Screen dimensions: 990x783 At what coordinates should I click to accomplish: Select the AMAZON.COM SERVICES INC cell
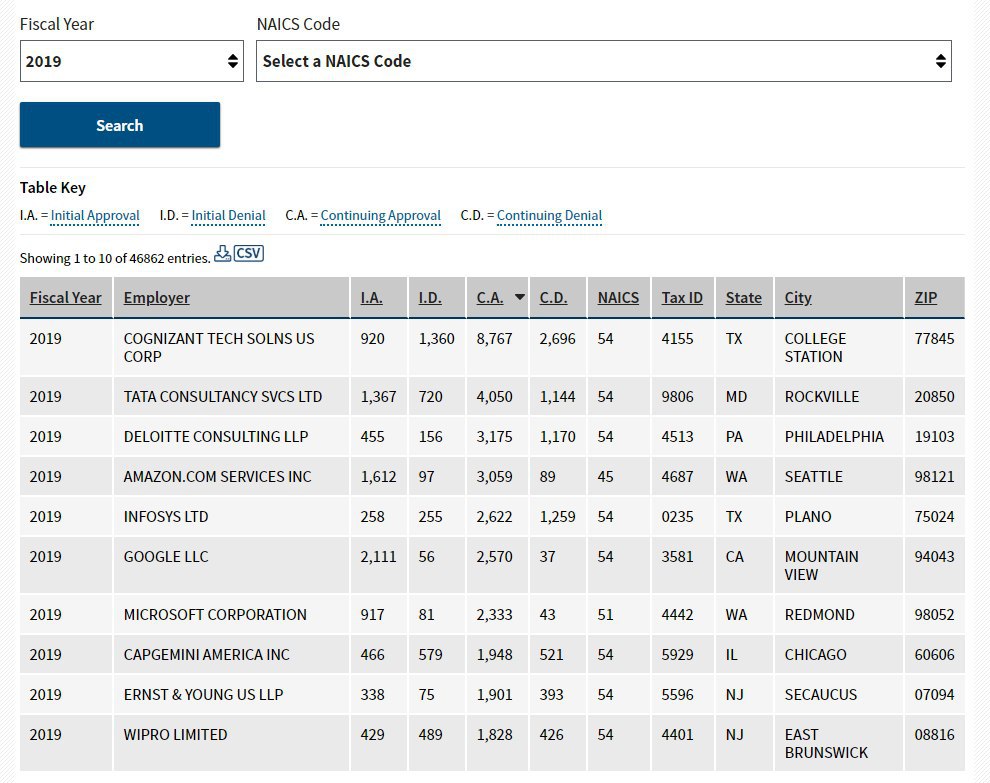232,476
